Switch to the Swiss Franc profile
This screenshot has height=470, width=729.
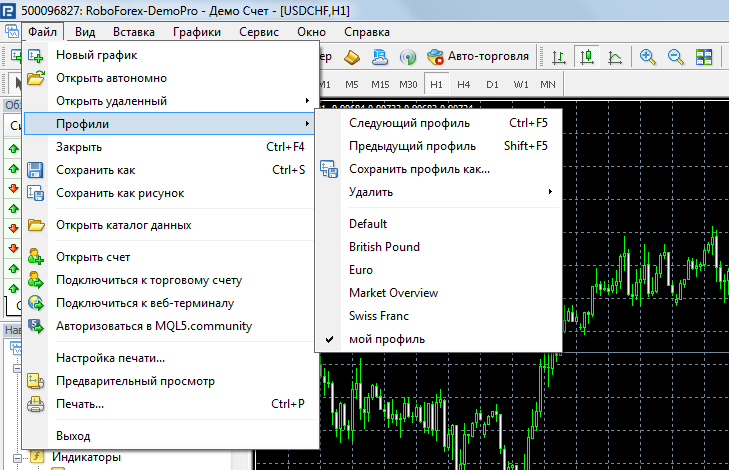pyautogui.click(x=379, y=316)
